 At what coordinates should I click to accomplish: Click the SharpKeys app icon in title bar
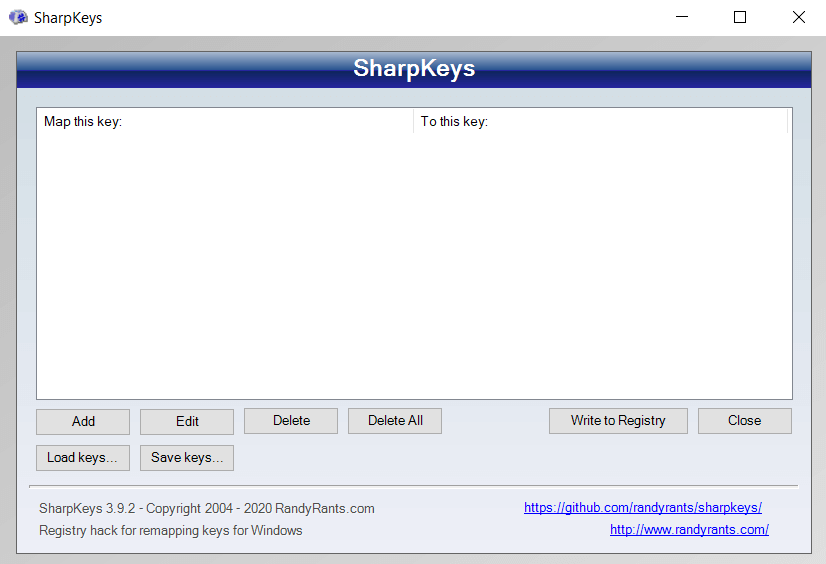pyautogui.click(x=18, y=17)
